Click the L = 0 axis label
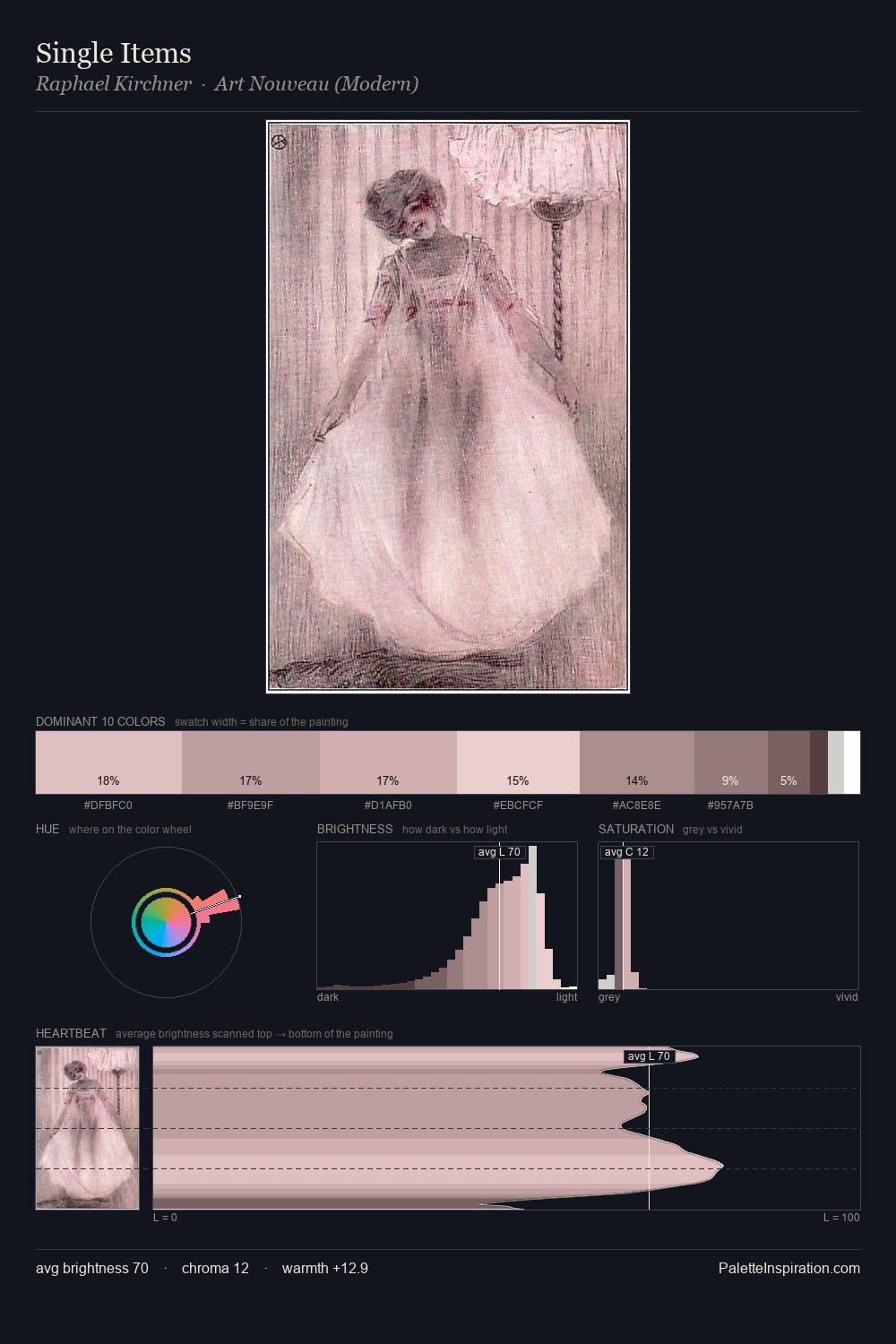896x1344 pixels. 165,1218
